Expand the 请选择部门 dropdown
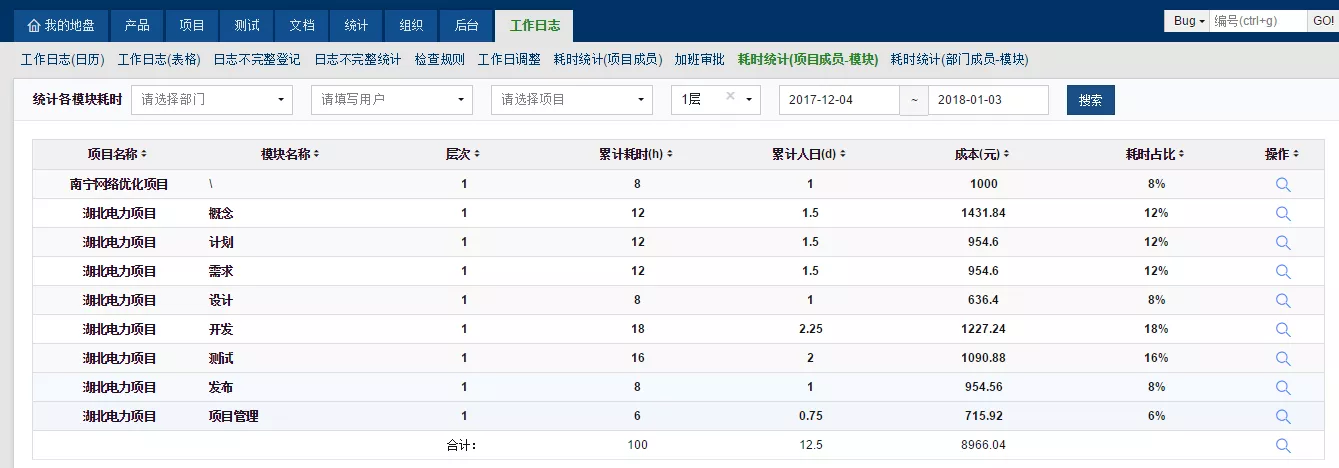This screenshot has height=468, width=1339. click(x=212, y=100)
